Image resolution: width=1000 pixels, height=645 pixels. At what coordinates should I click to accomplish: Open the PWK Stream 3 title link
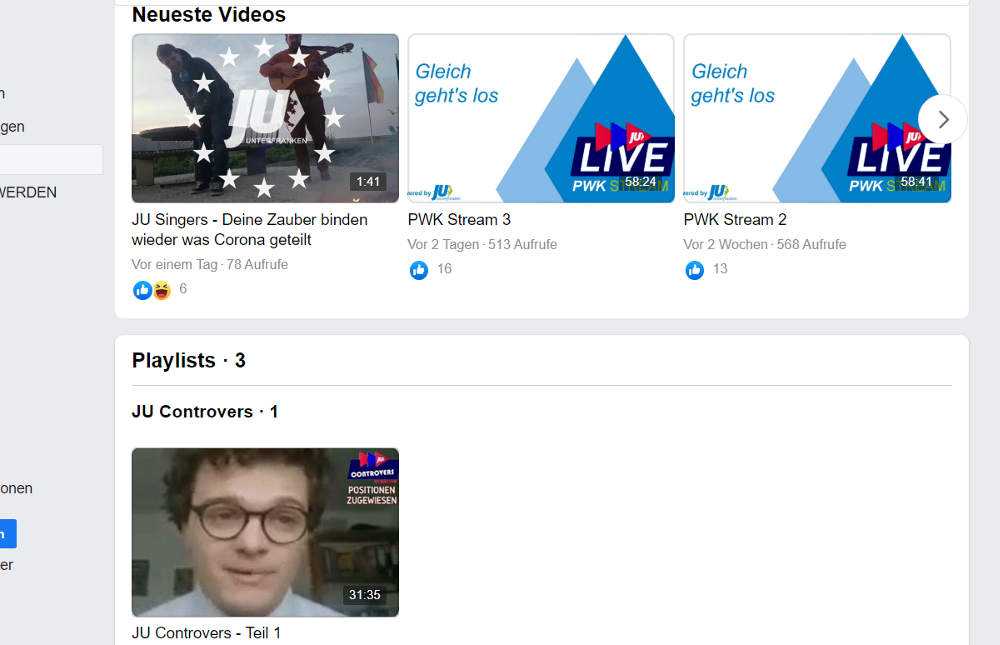coord(459,219)
